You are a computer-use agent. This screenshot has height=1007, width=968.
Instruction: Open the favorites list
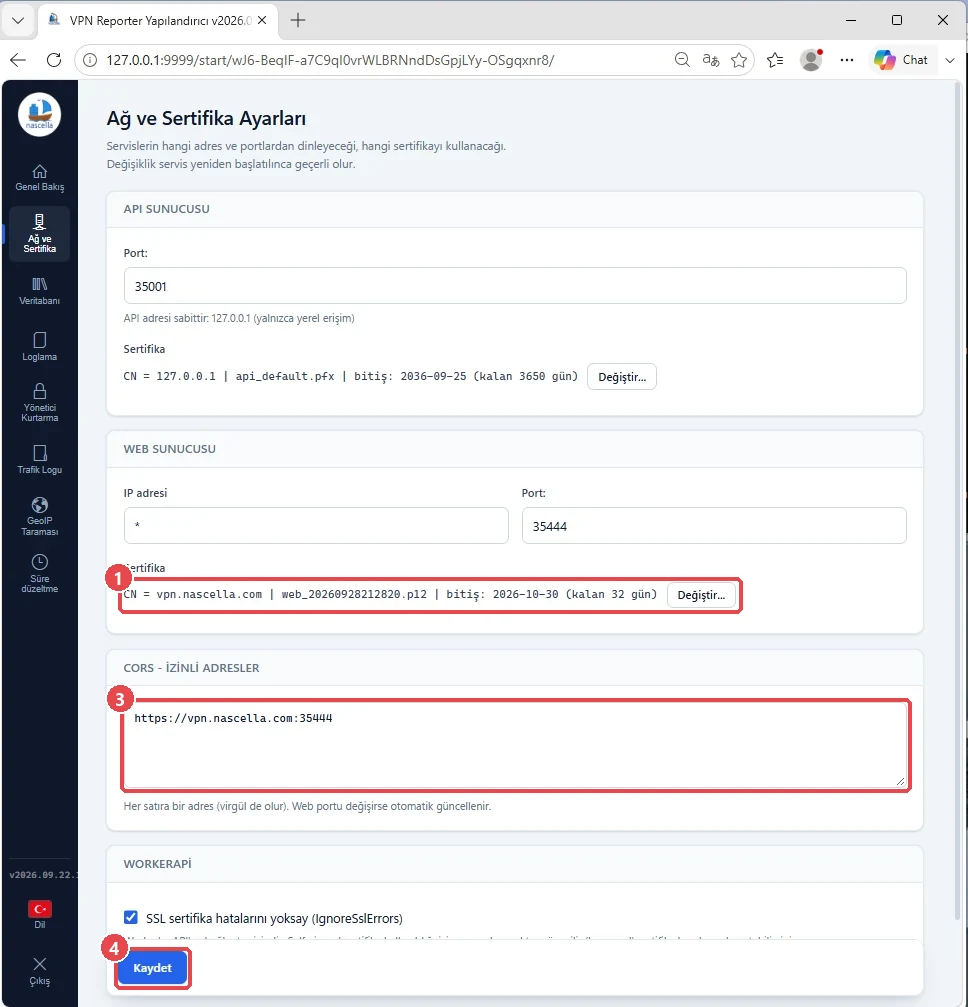775,60
